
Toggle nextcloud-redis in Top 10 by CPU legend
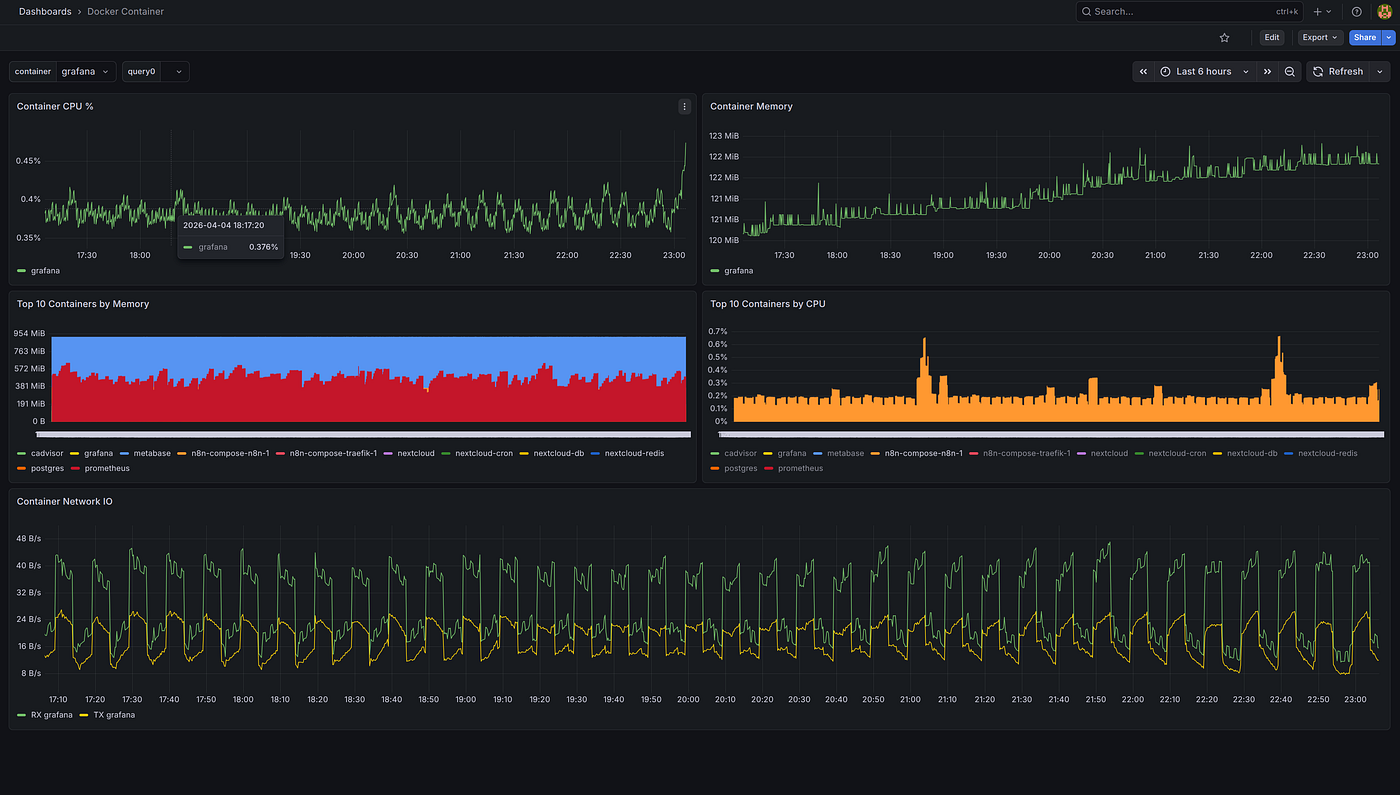tap(1328, 454)
